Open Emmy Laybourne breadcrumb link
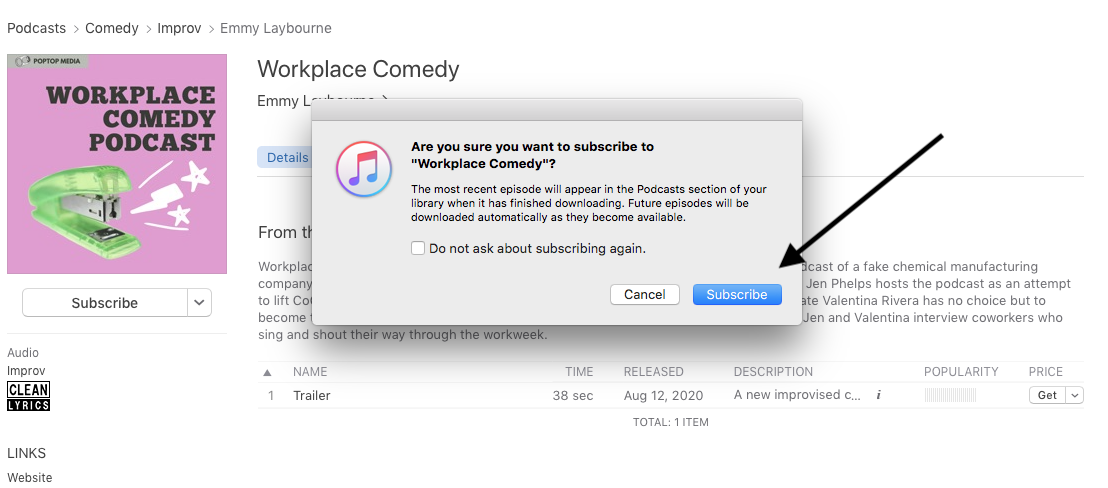The image size is (1108, 488). tap(276, 28)
